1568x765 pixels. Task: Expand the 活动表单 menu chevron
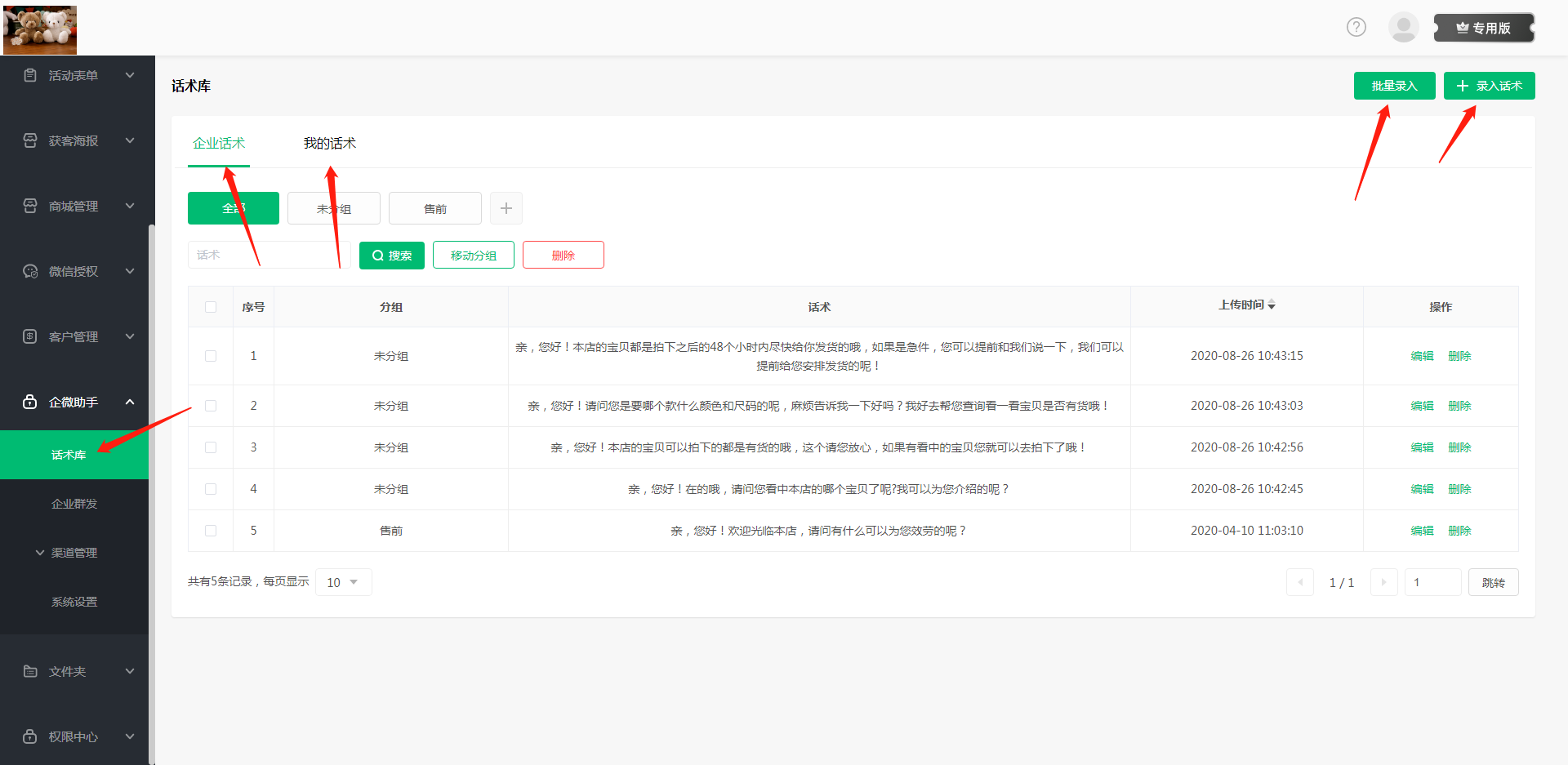pyautogui.click(x=130, y=75)
